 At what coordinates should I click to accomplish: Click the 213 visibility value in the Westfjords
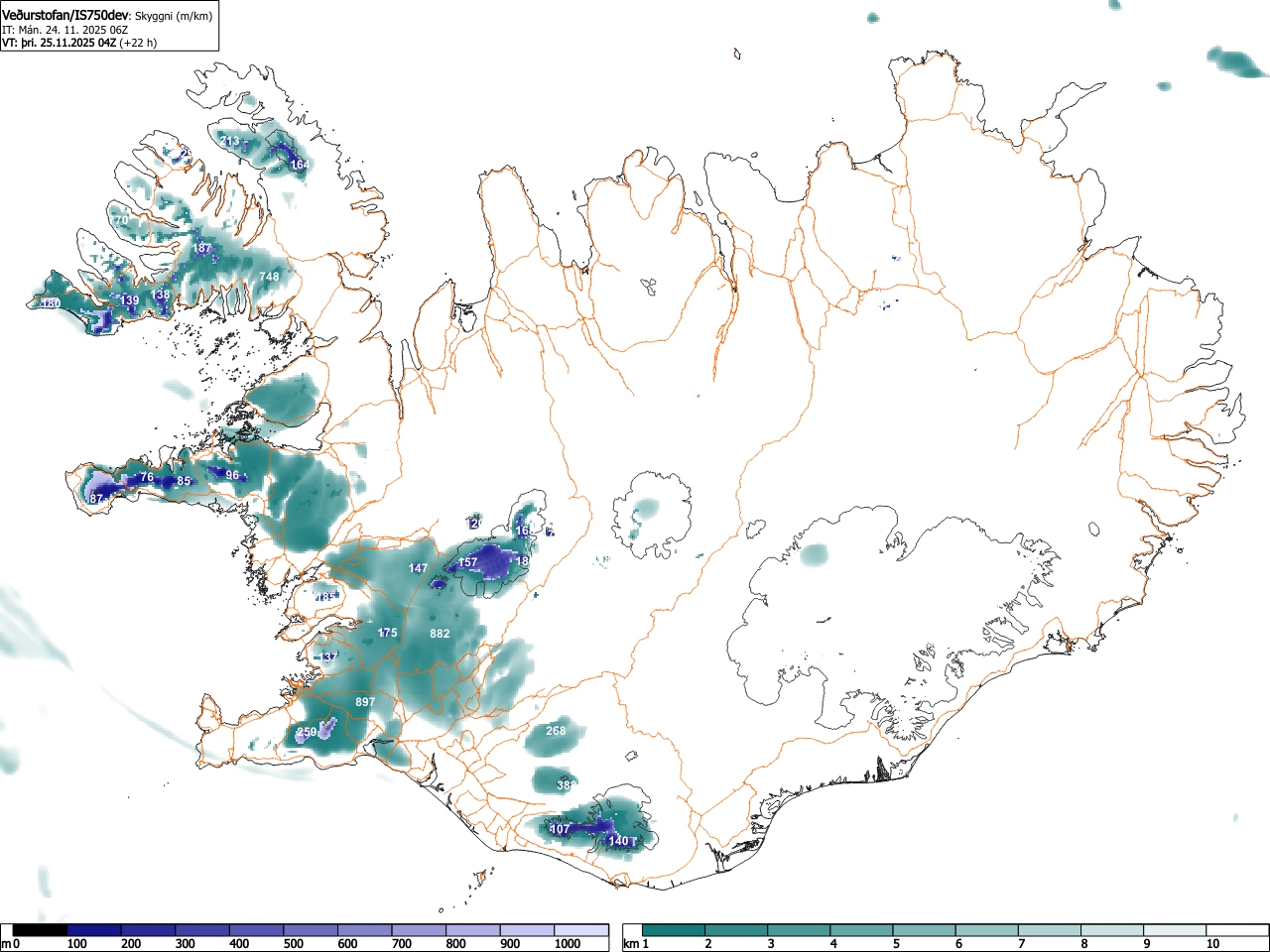tap(231, 142)
